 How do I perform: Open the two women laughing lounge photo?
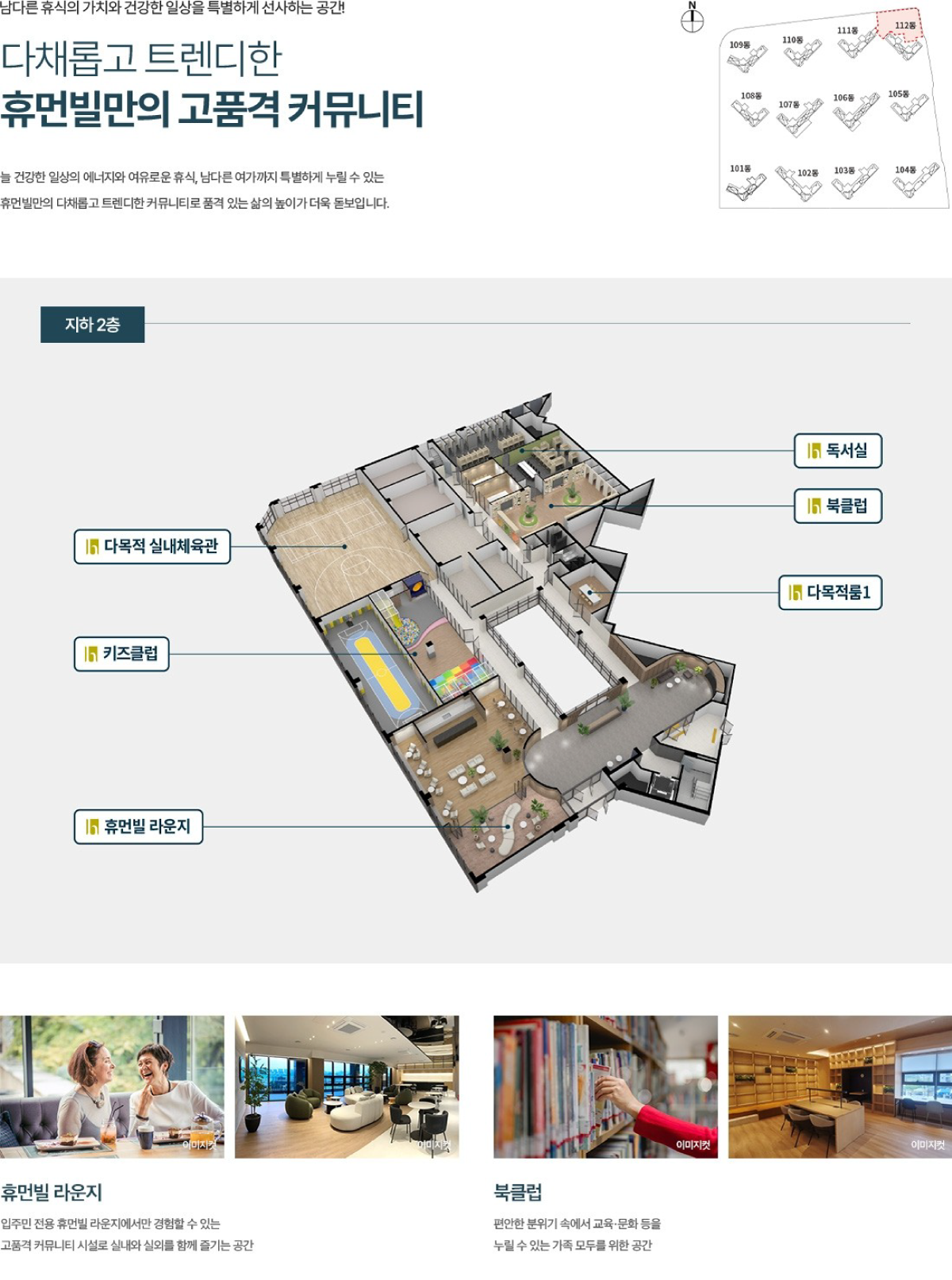(112, 1086)
